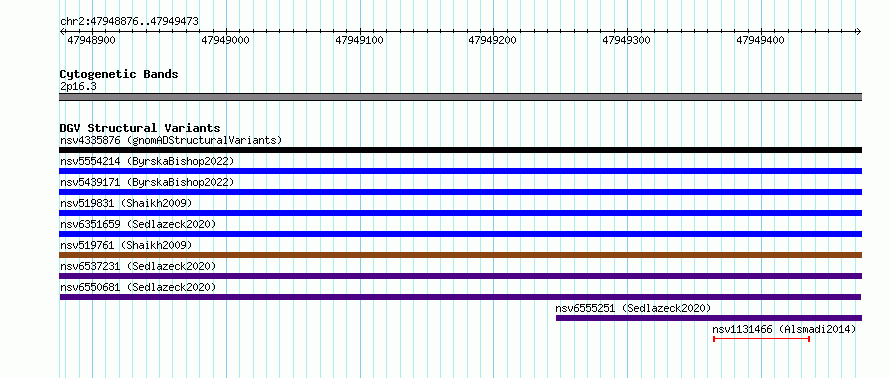Select the blue nsv5439171 variant bar
The width and height of the screenshot is (890, 378).
click(x=460, y=192)
